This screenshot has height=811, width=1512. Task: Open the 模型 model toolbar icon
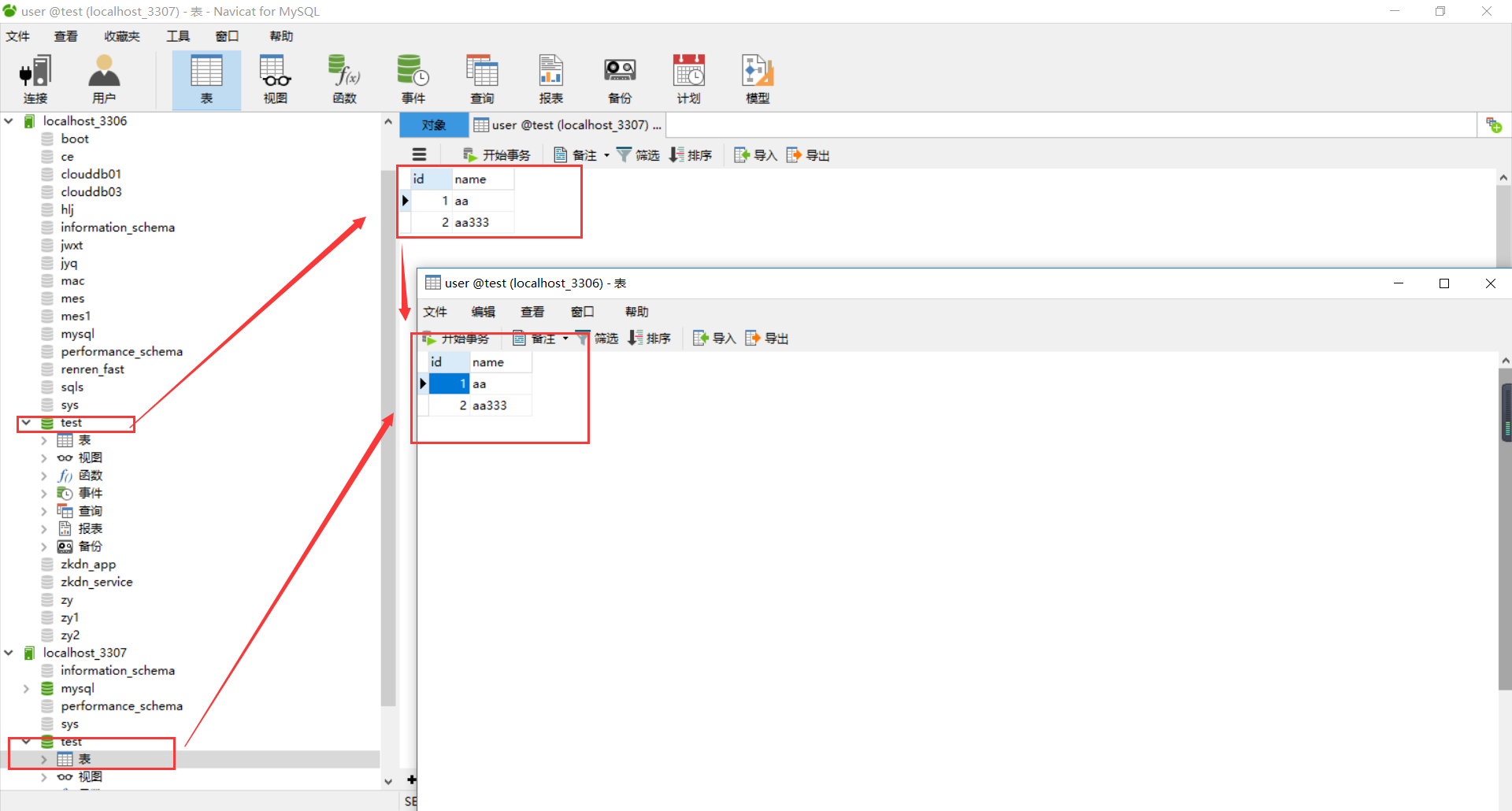pyautogui.click(x=758, y=80)
